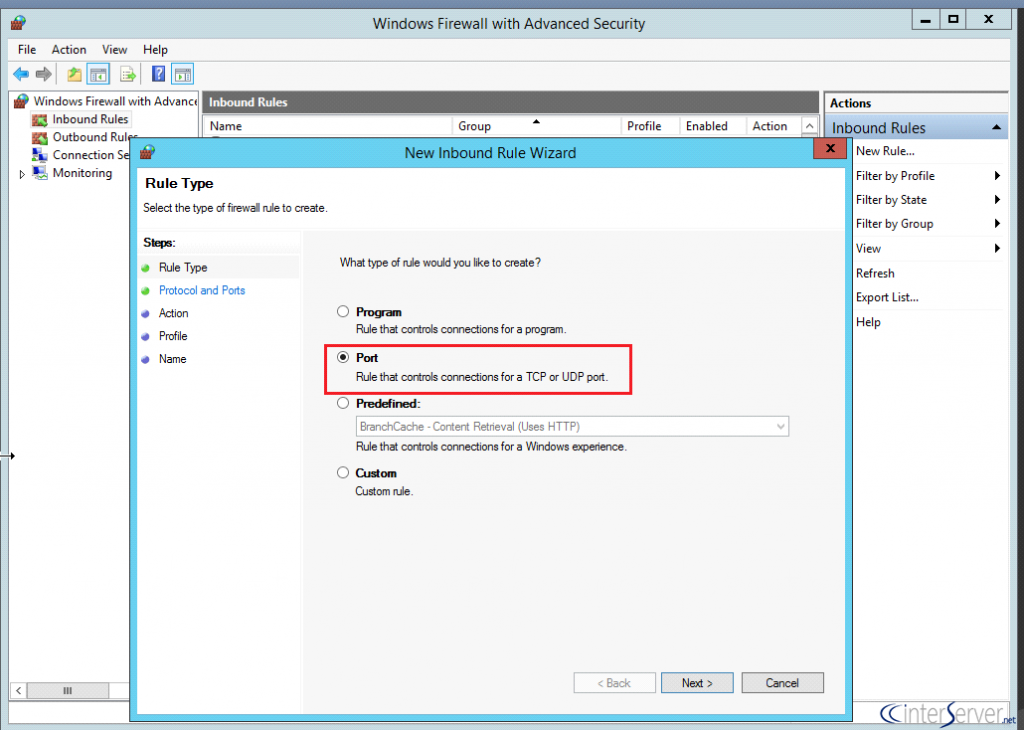Click Help in the Actions pane
Viewport: 1024px width, 730px height.
(868, 322)
